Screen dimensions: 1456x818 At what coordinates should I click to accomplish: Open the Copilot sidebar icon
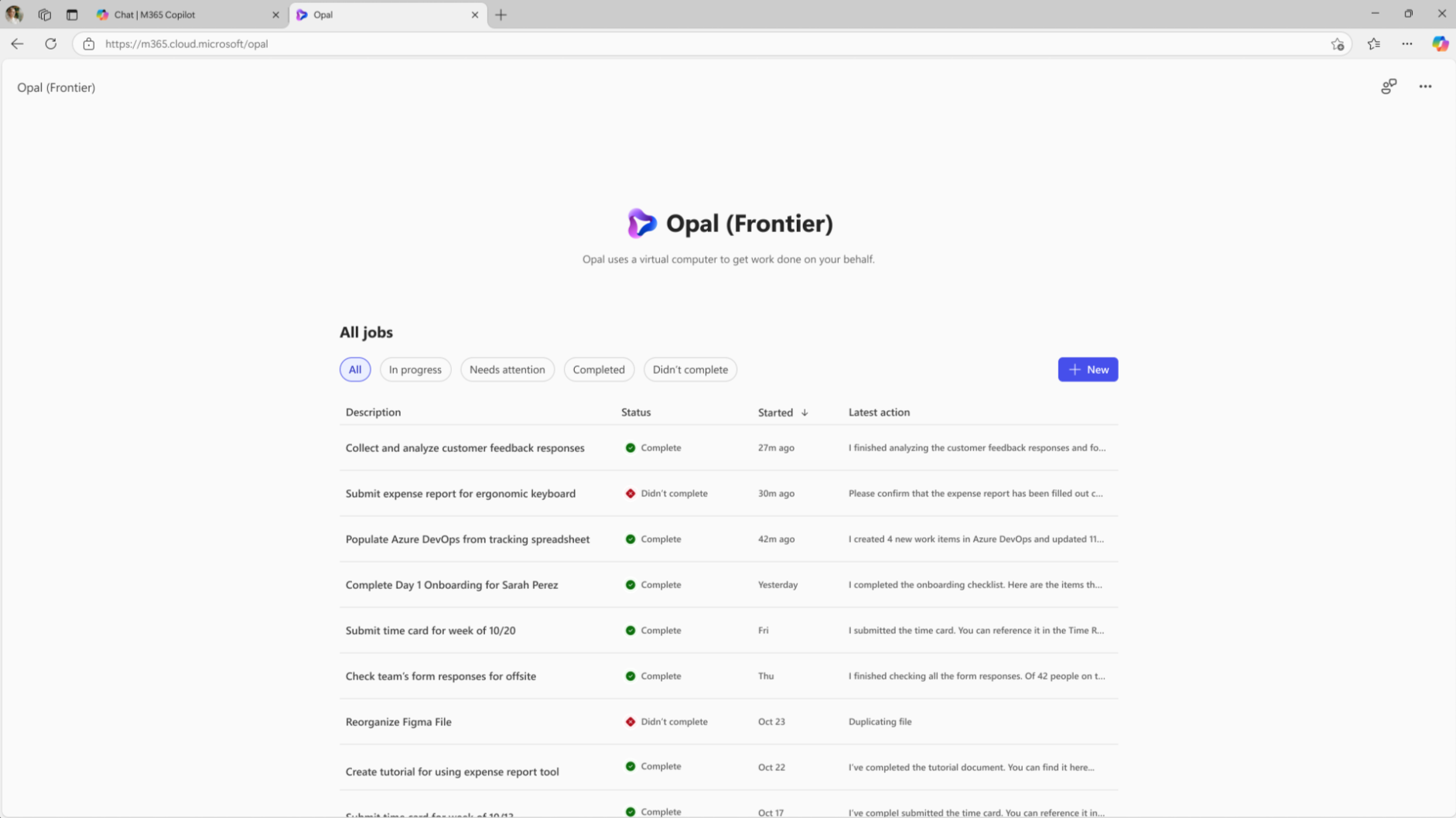(x=1440, y=44)
